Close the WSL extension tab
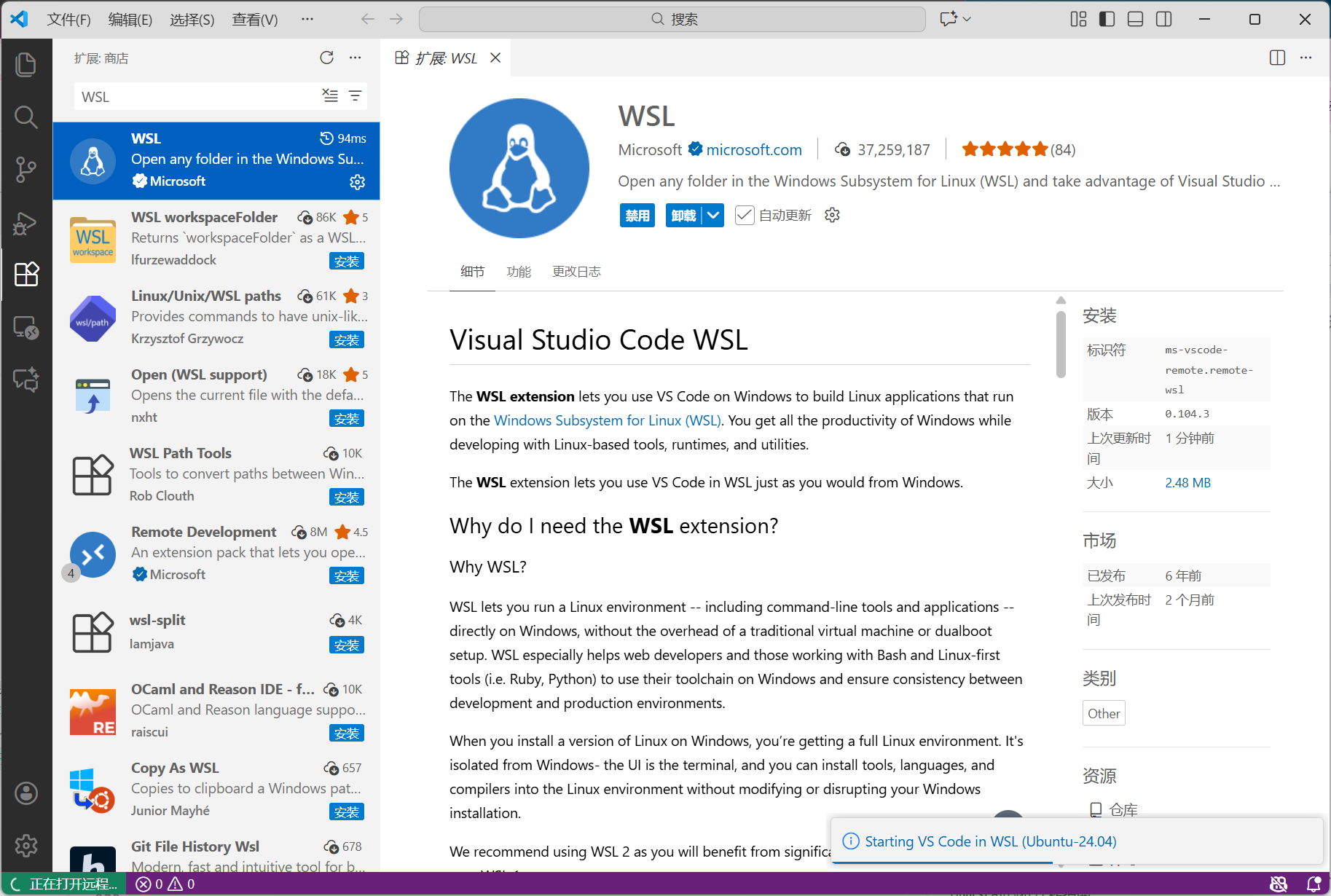The image size is (1331, 896). [495, 58]
